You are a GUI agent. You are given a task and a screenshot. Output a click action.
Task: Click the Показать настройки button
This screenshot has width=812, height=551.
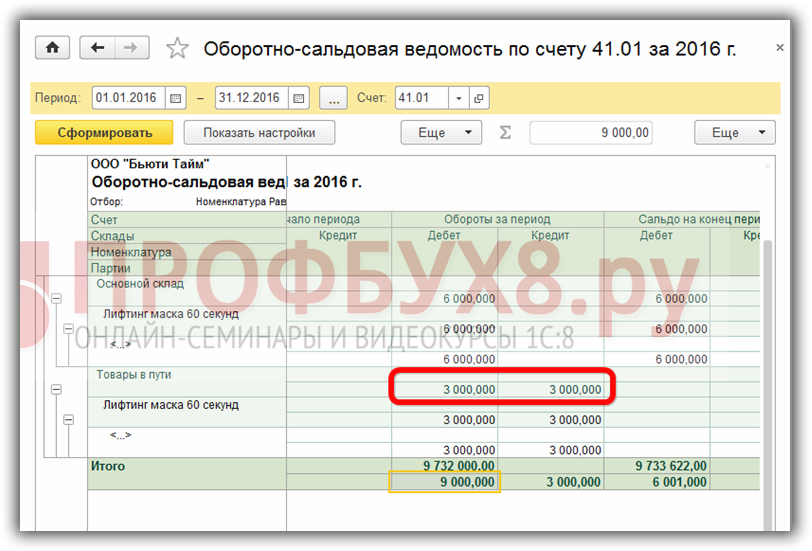click(259, 132)
